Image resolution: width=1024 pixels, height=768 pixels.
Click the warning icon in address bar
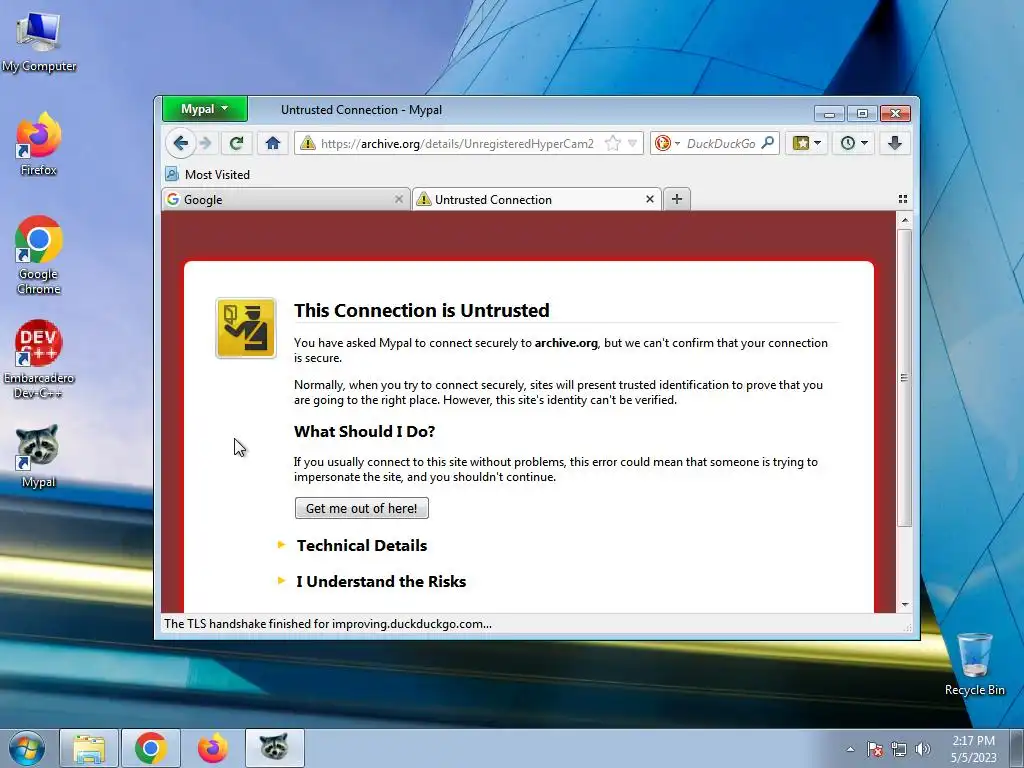(308, 143)
